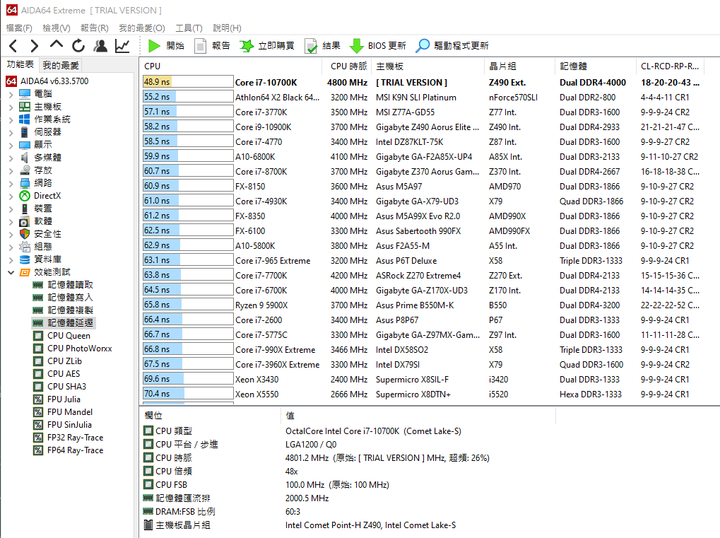Viewport: 720px width, 538px height.
Task: Open the Help (說明) menu
Action: [227, 28]
